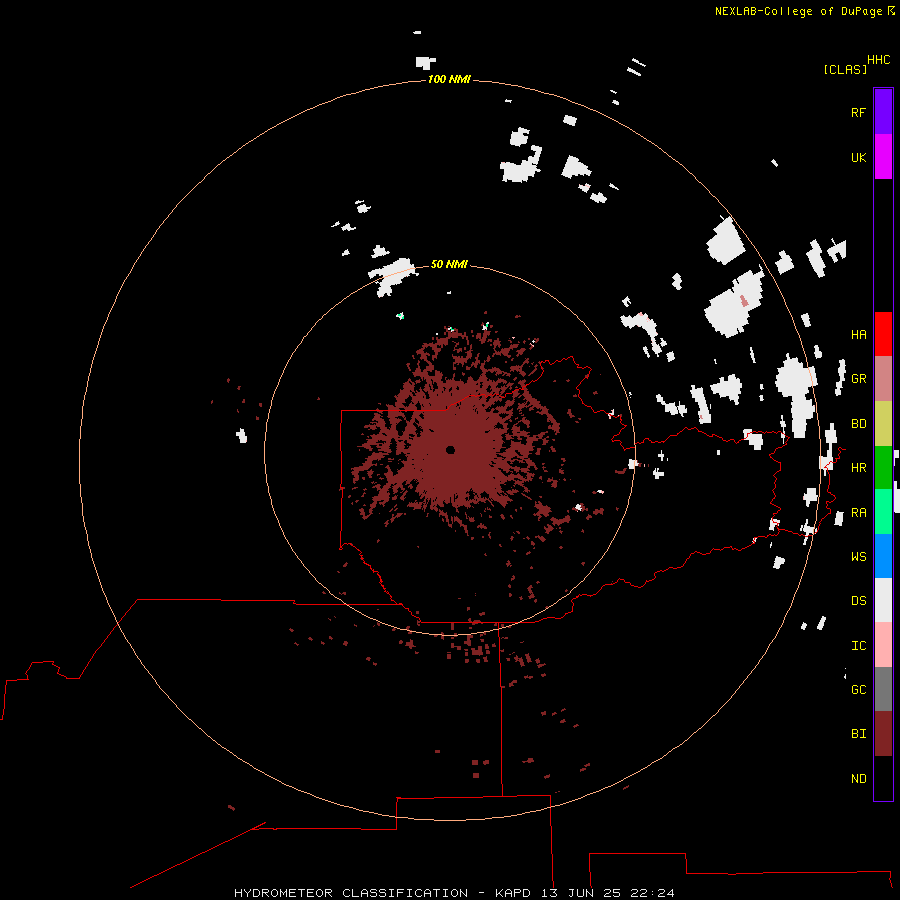Image resolution: width=900 pixels, height=900 pixels.
Task: Click the 100 NMI range ring label
Action: [x=449, y=79]
